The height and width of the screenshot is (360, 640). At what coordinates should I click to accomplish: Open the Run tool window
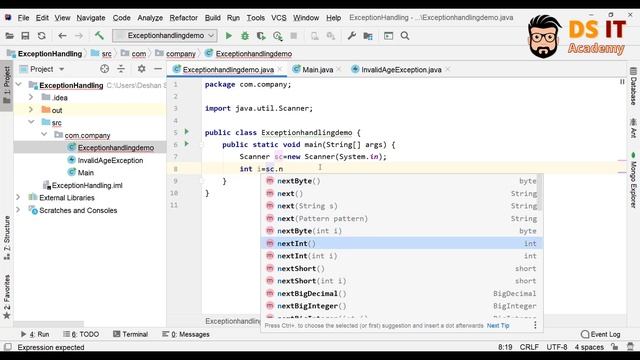35,334
